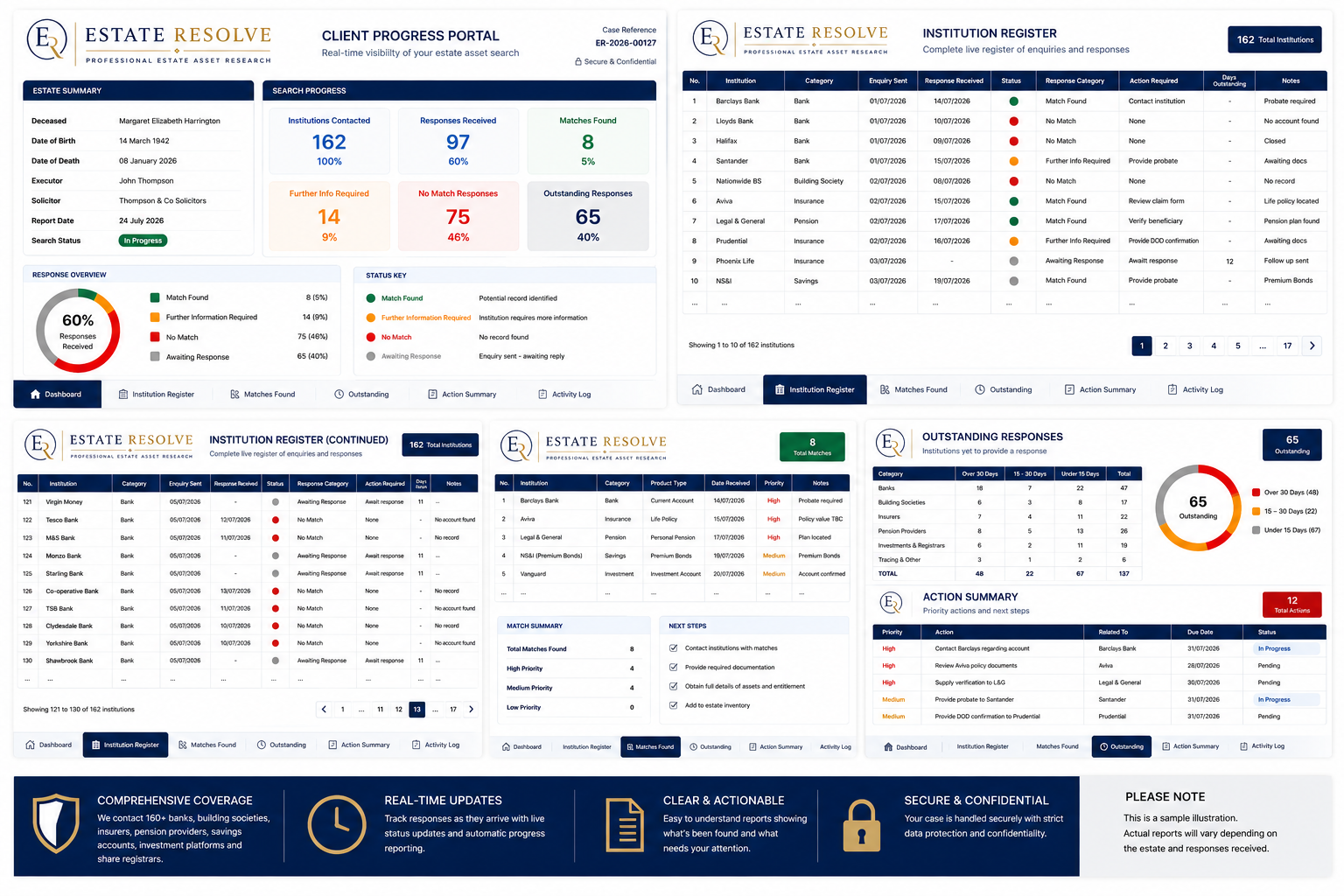Click 'Phoenix Life' row in Institution Register table
The height and width of the screenshot is (896, 1344).
(1004, 261)
